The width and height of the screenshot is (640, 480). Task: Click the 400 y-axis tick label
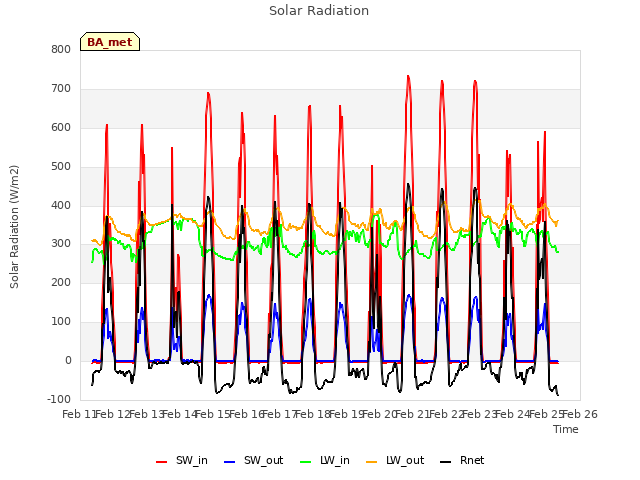(61, 205)
